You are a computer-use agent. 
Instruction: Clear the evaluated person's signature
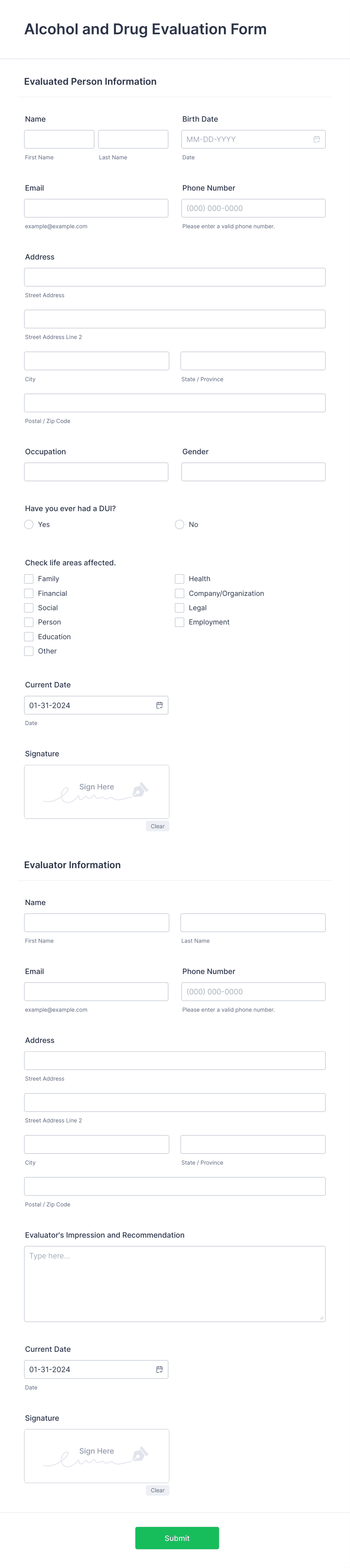157,826
